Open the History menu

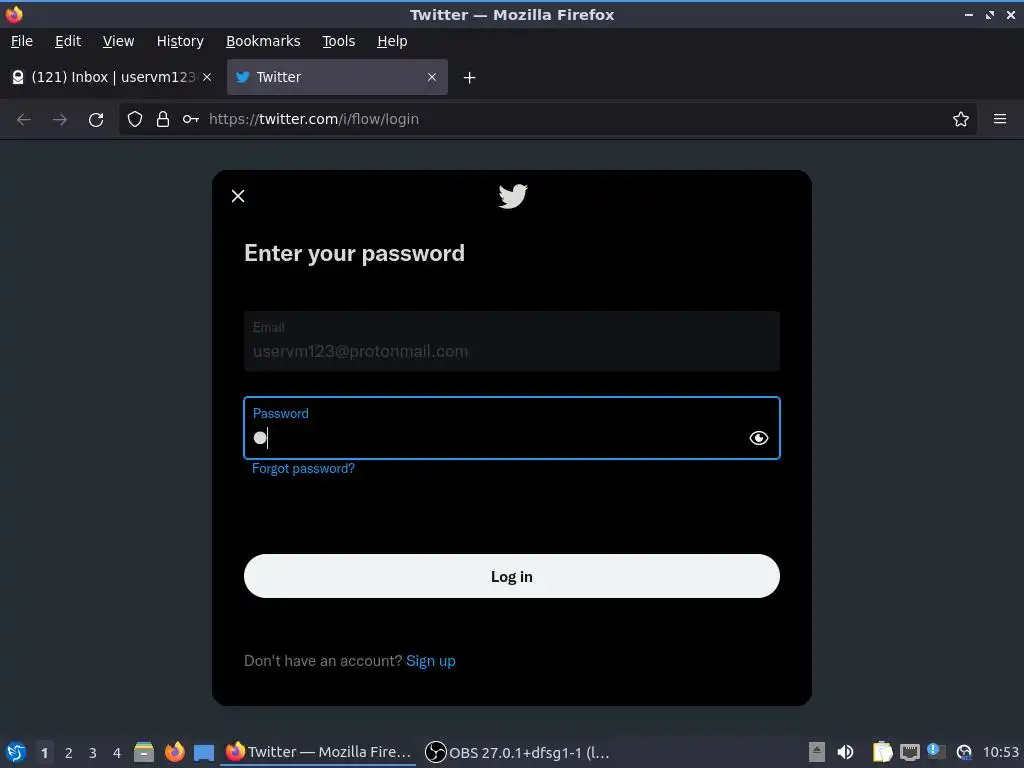point(180,41)
